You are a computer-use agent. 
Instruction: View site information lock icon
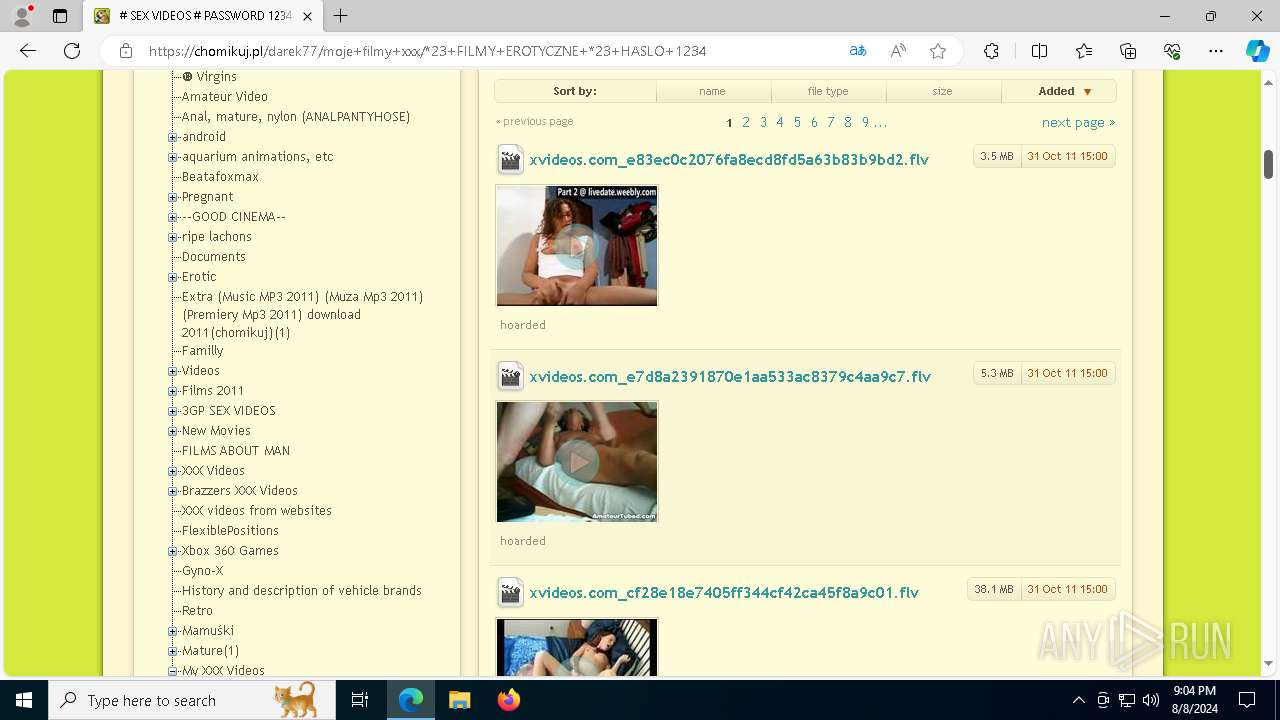click(x=126, y=51)
